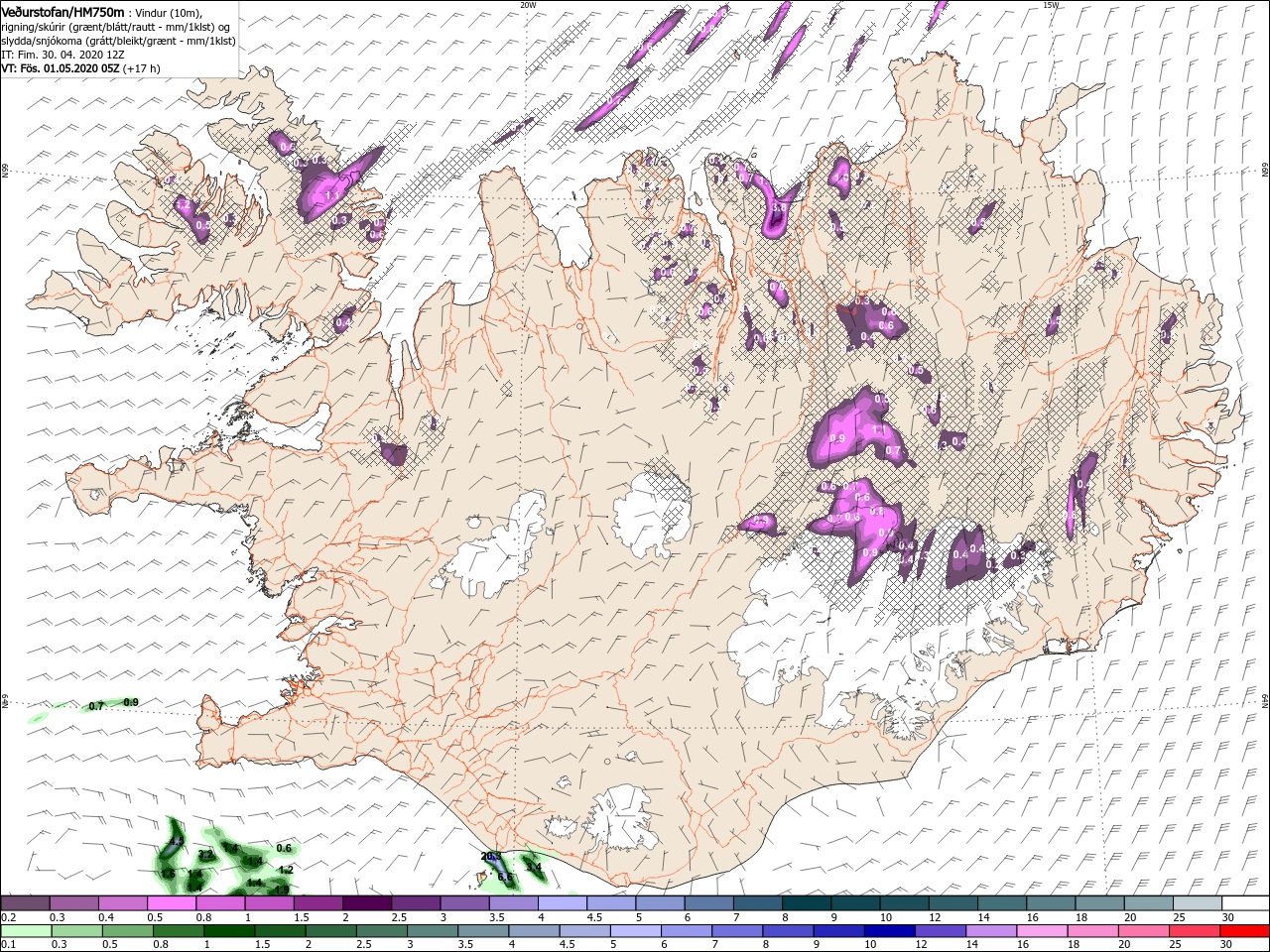
Task: Pick the lightest green 0.1 rain scale swatch
Action: click(x=25, y=931)
